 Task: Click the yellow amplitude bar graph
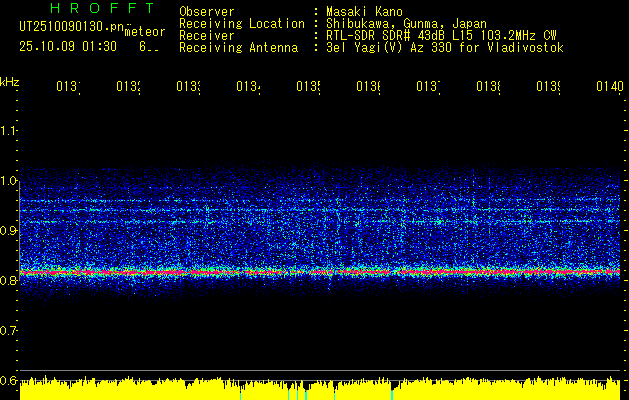pos(320,390)
